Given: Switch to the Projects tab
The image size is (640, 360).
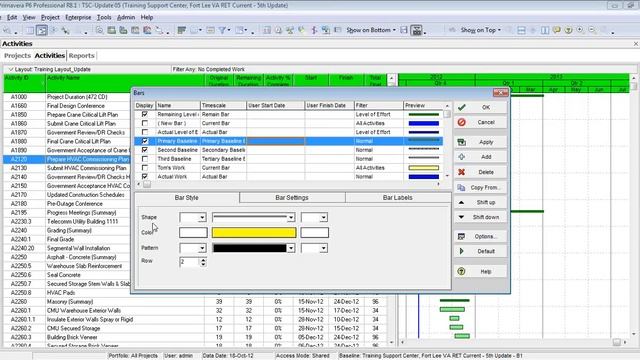Looking at the screenshot, I should [x=17, y=56].
